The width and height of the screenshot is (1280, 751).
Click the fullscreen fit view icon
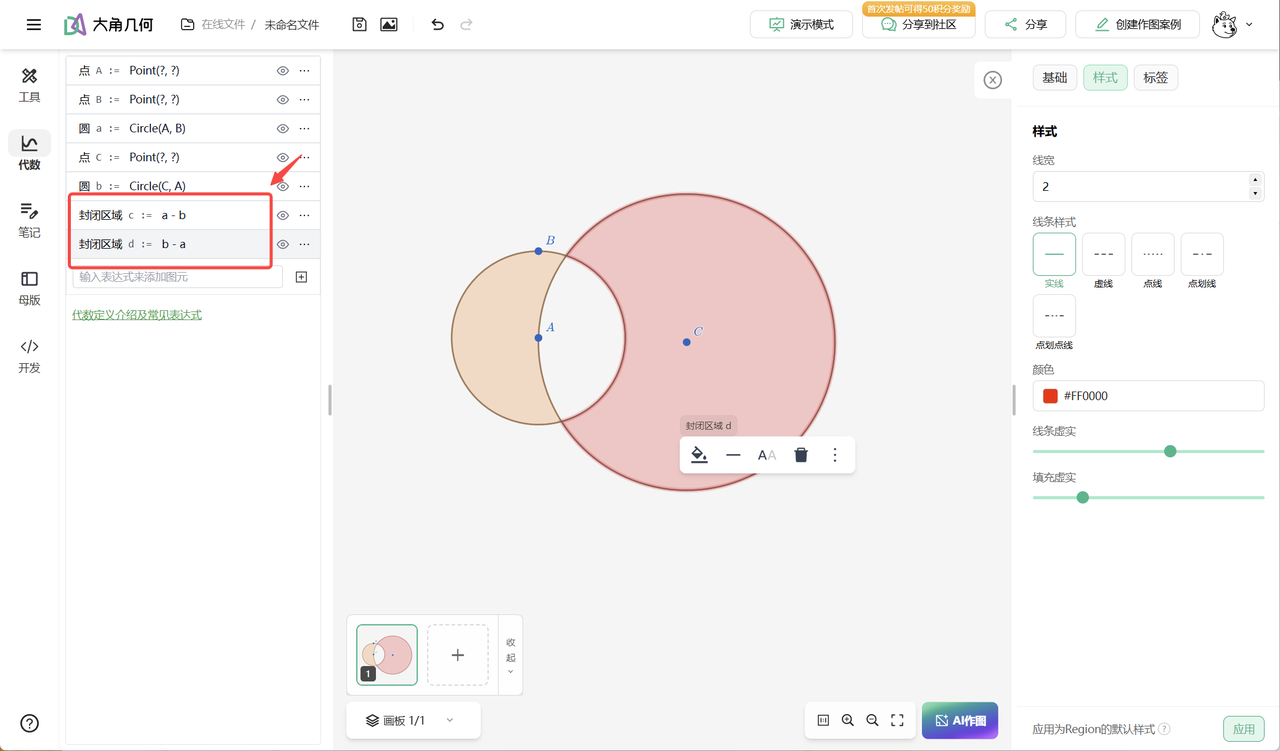pyautogui.click(x=897, y=720)
